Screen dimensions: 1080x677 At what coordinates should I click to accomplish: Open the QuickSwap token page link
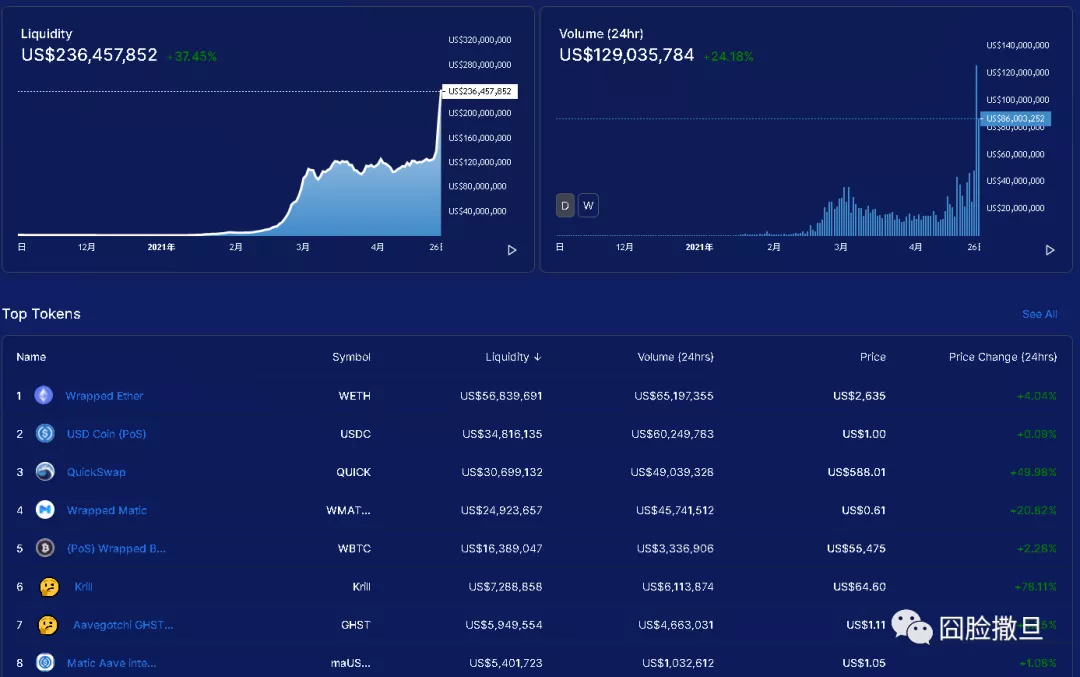[x=96, y=472]
